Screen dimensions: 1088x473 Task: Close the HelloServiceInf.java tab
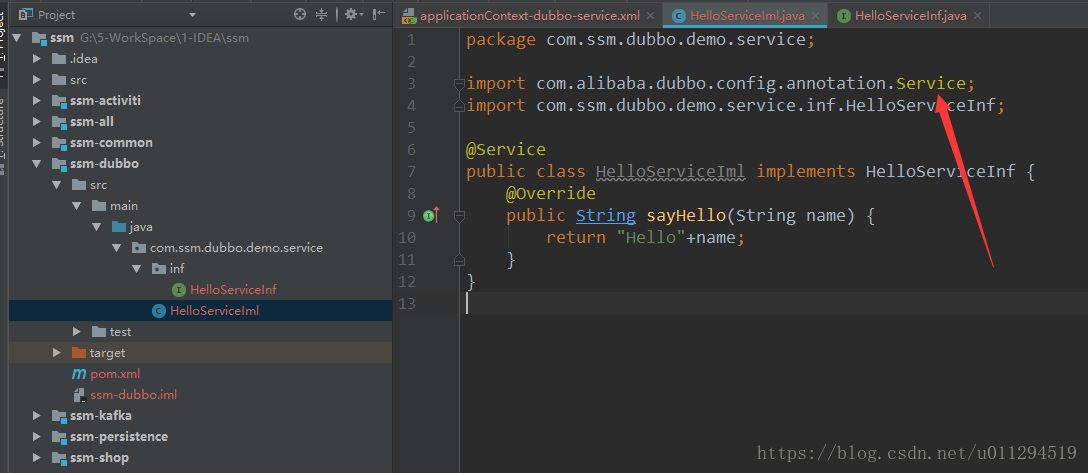977,15
